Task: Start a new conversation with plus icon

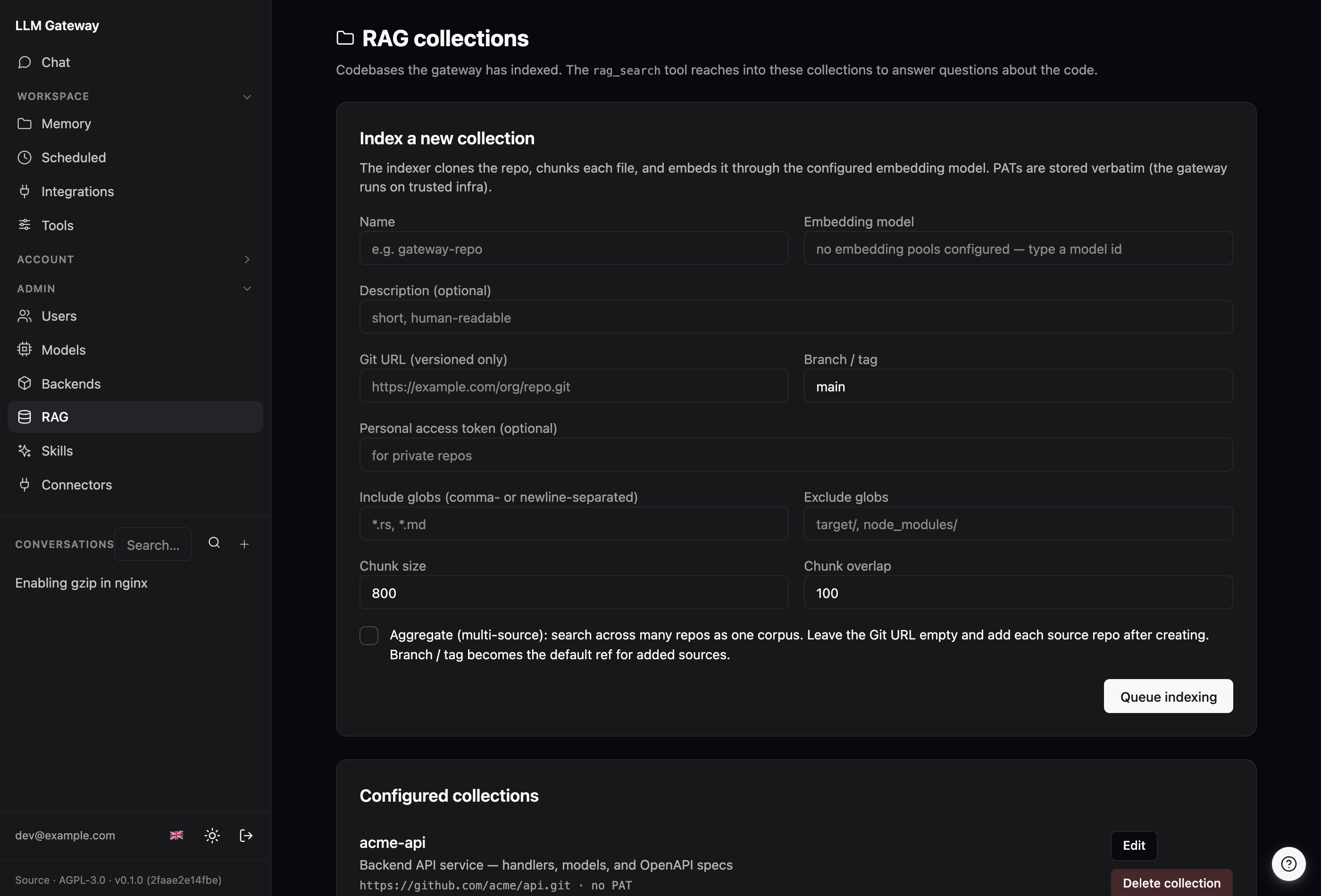Action: point(244,544)
